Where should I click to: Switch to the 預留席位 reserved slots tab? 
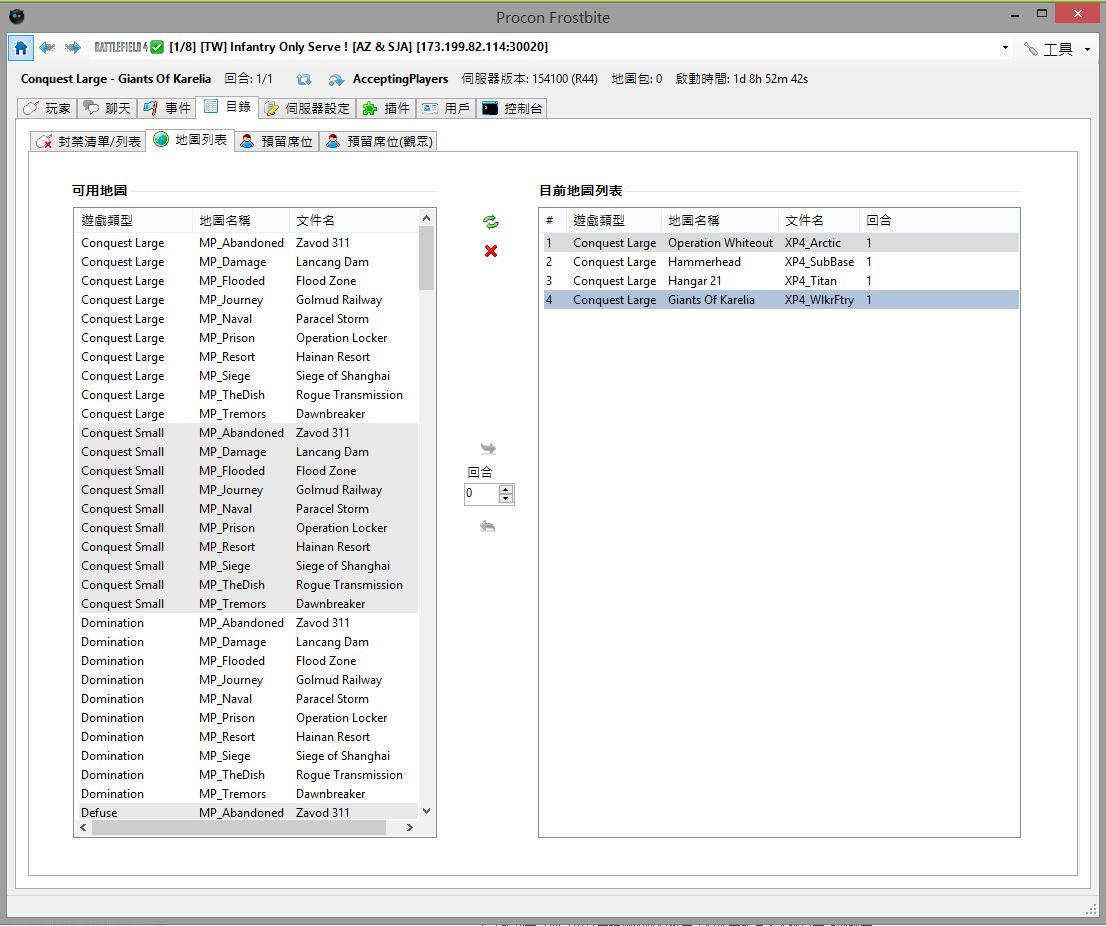[276, 141]
